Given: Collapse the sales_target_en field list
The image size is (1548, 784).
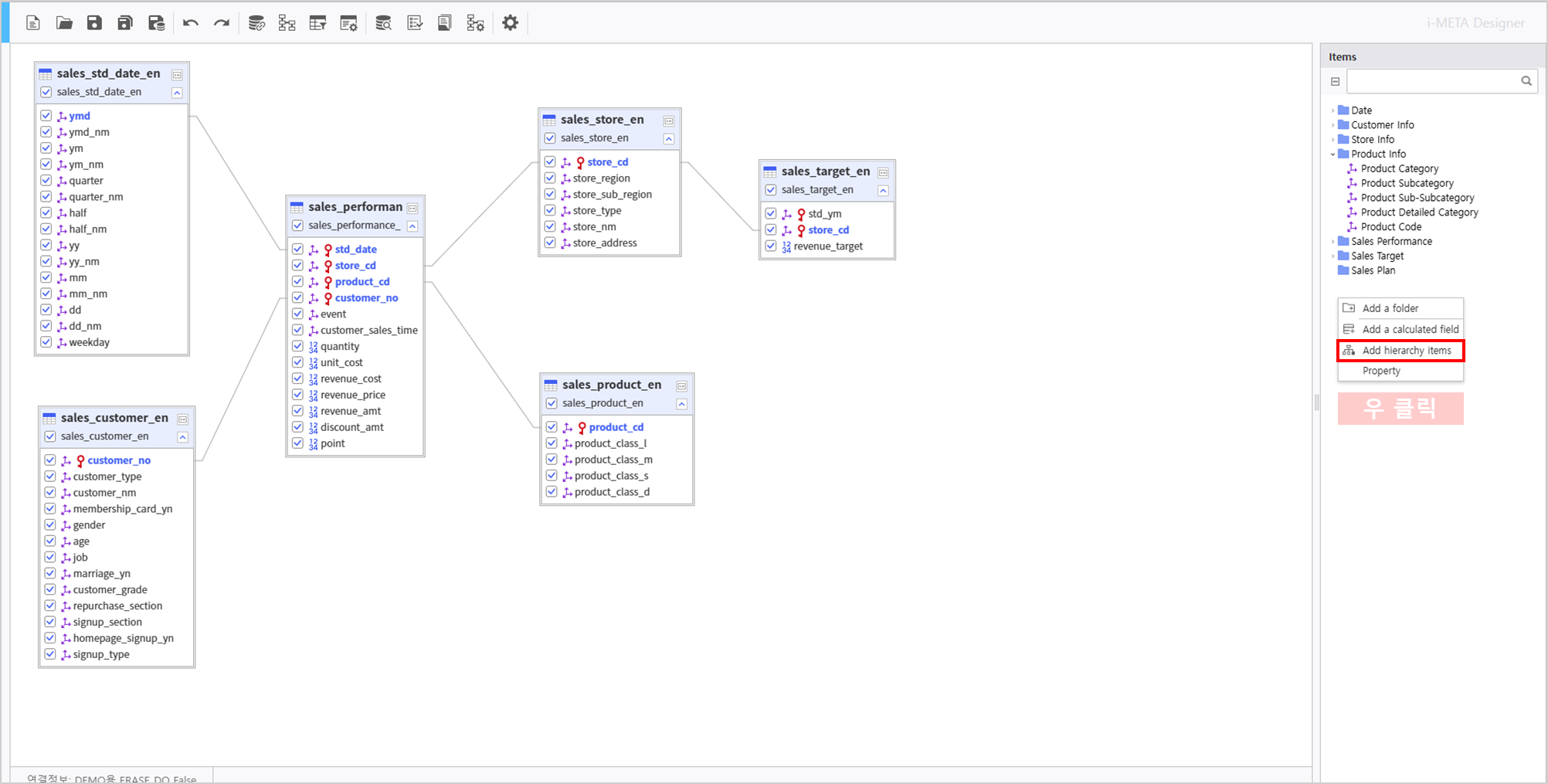Looking at the screenshot, I should point(883,191).
